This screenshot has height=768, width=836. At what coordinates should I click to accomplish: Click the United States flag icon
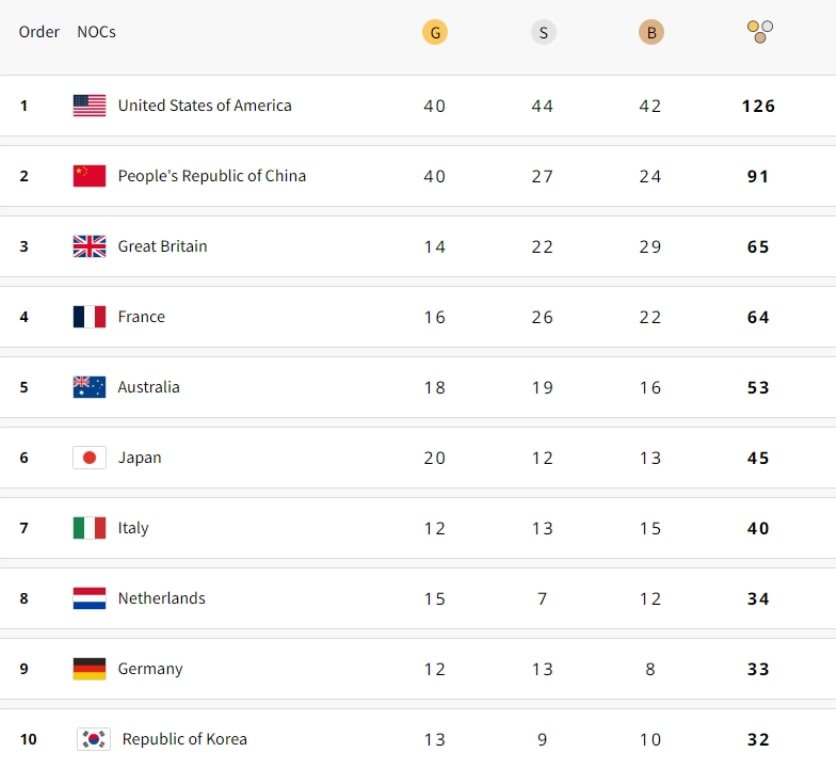click(89, 106)
